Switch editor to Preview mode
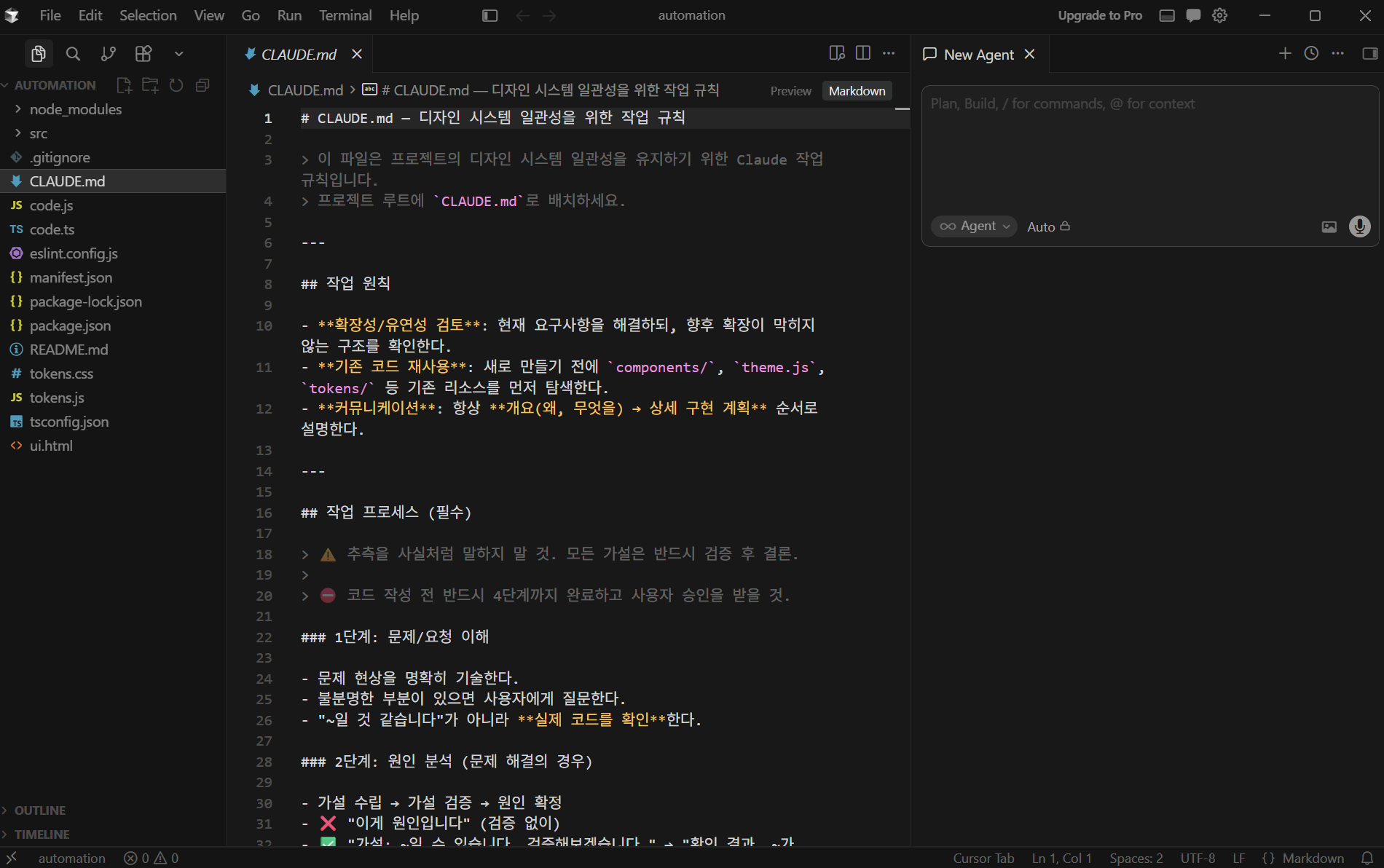 click(x=790, y=91)
